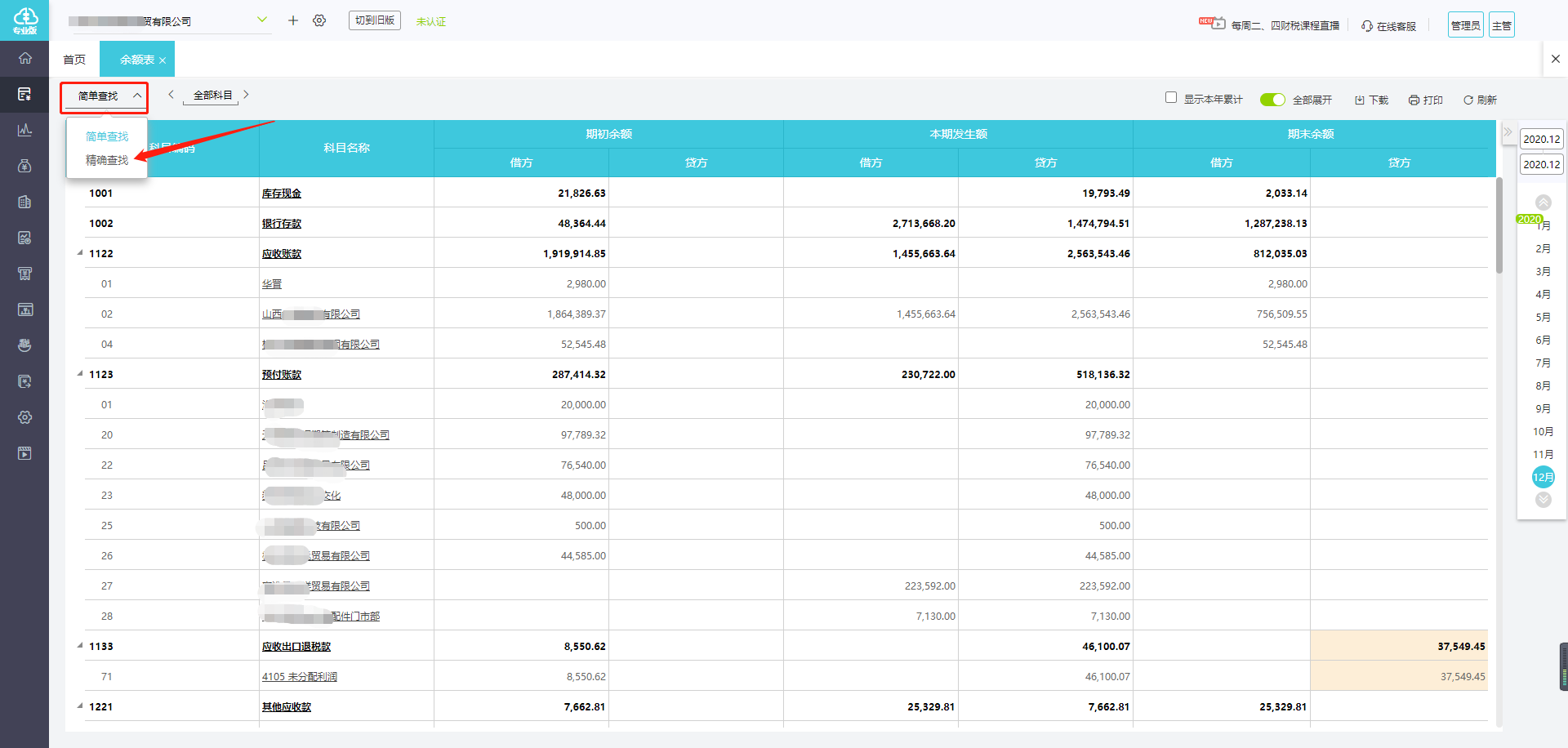Select 精确查找 from the dropdown menu
The height and width of the screenshot is (748, 1568).
coord(107,160)
